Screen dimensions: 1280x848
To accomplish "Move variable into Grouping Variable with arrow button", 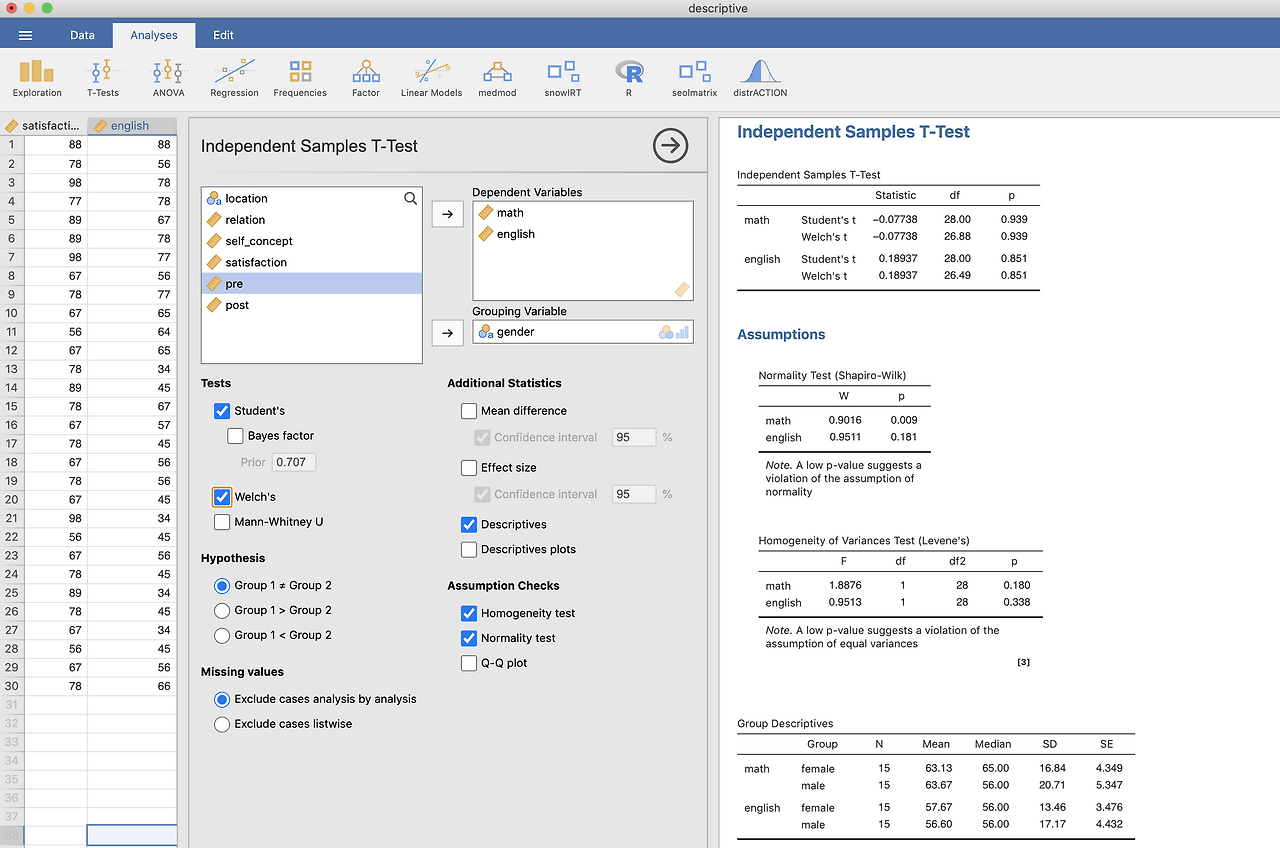I will click(447, 333).
